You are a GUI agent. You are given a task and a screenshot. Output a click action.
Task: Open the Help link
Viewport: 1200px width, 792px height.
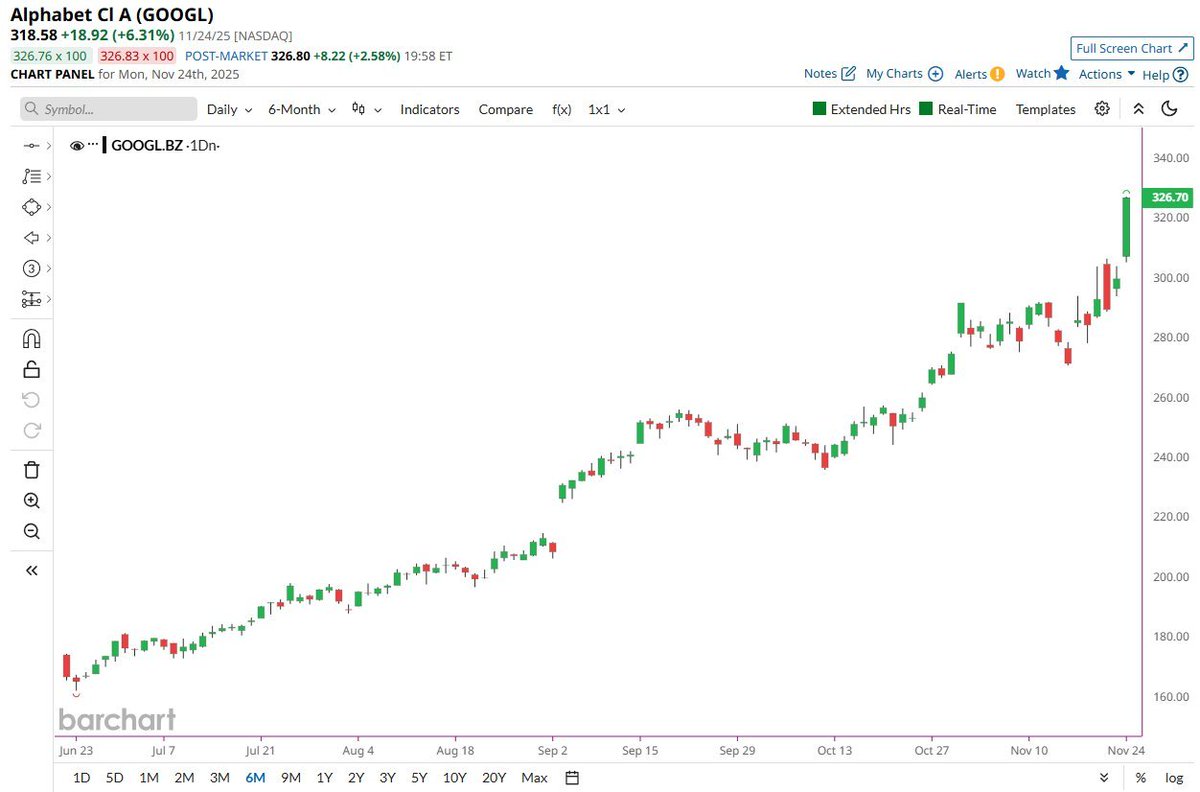[x=1164, y=73]
